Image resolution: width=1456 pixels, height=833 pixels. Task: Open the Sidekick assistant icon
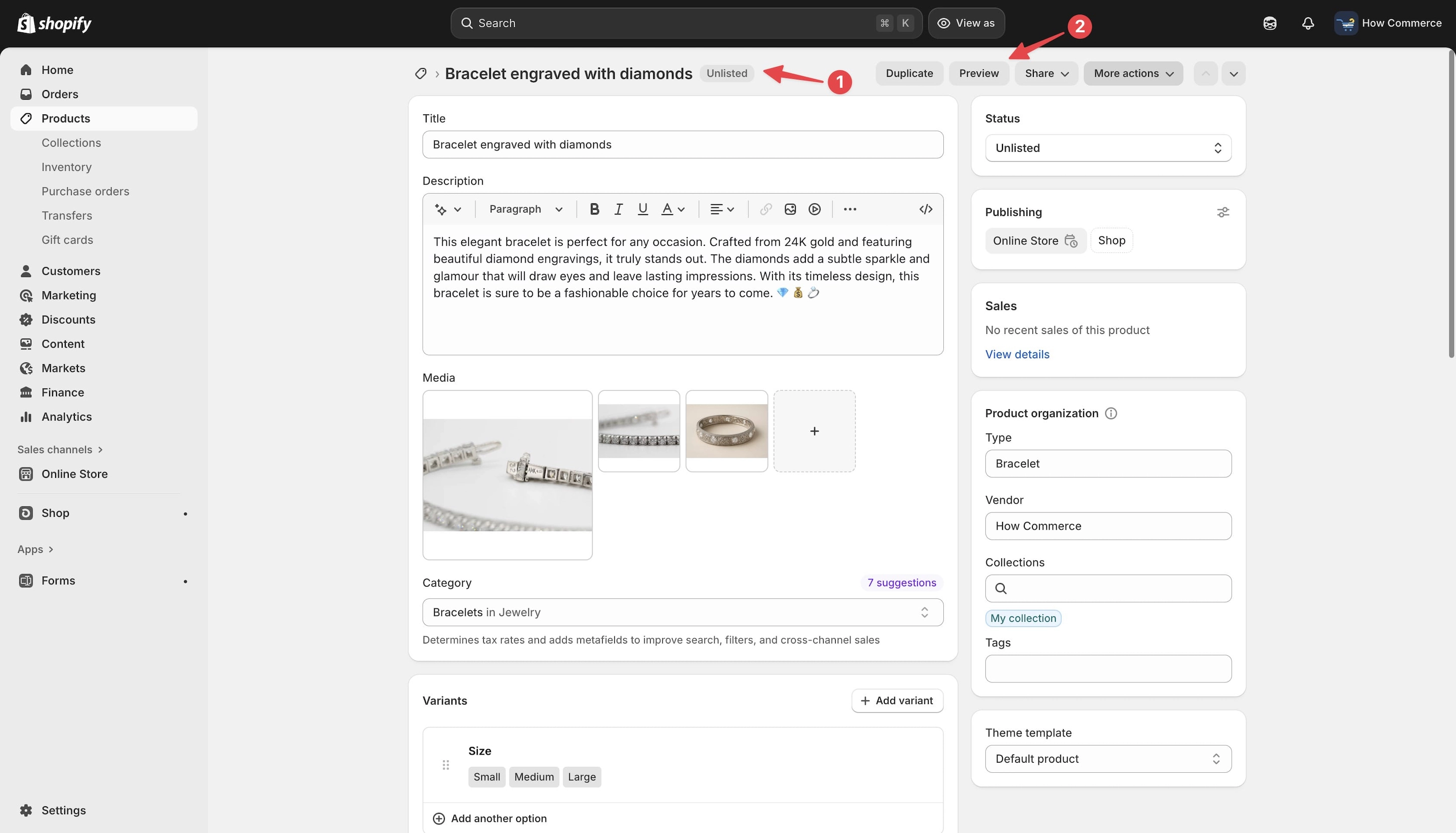1269,23
